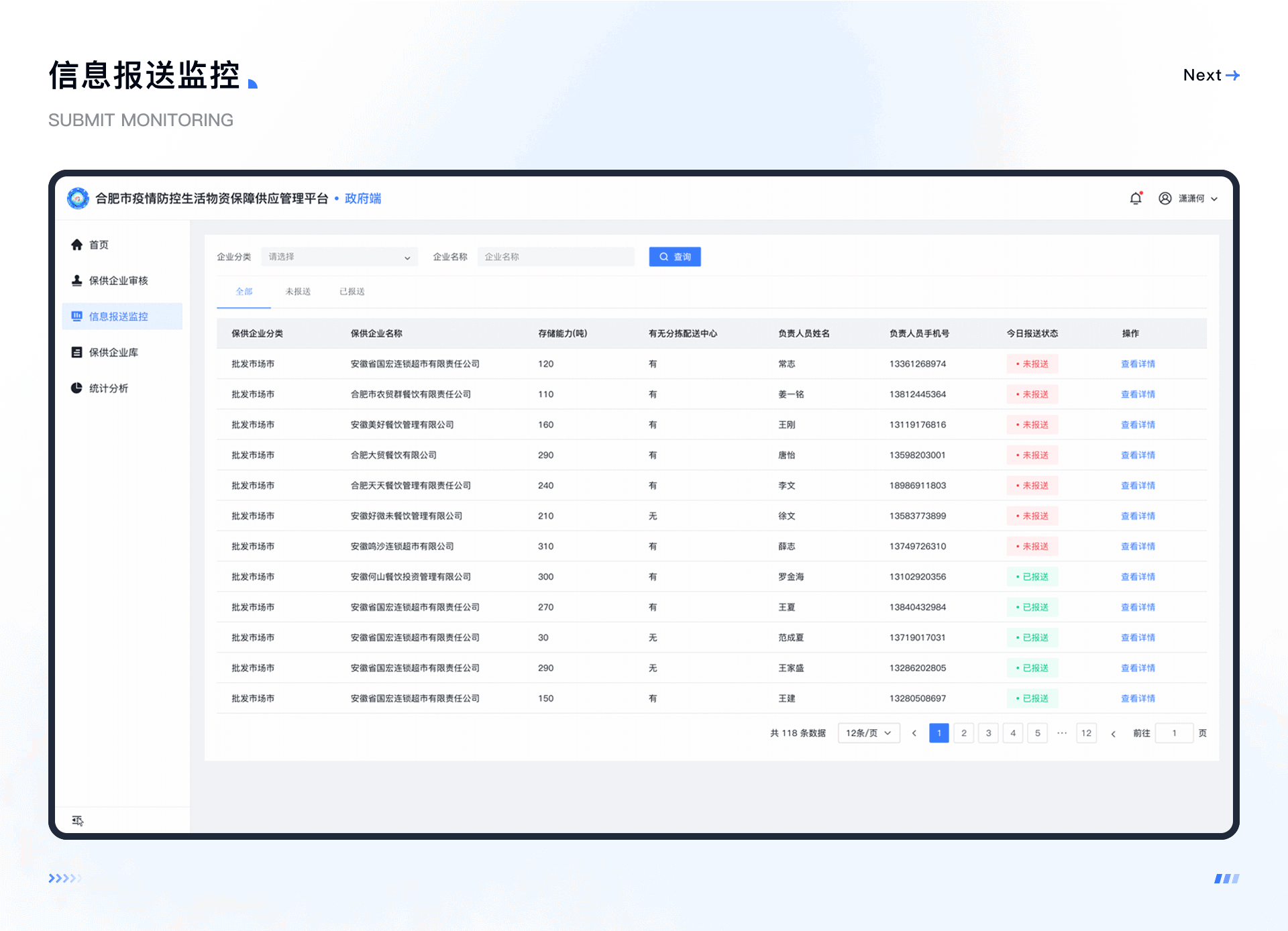Open the 企业分类 请选择 dropdown
This screenshot has height=931, width=1288.
coord(339,257)
